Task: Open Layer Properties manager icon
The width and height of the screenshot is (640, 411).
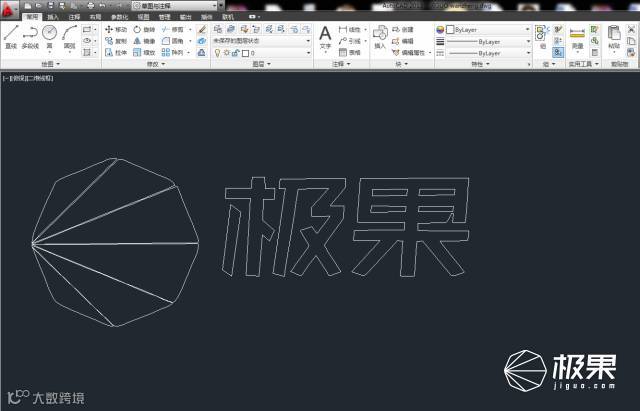Action: tap(218, 29)
